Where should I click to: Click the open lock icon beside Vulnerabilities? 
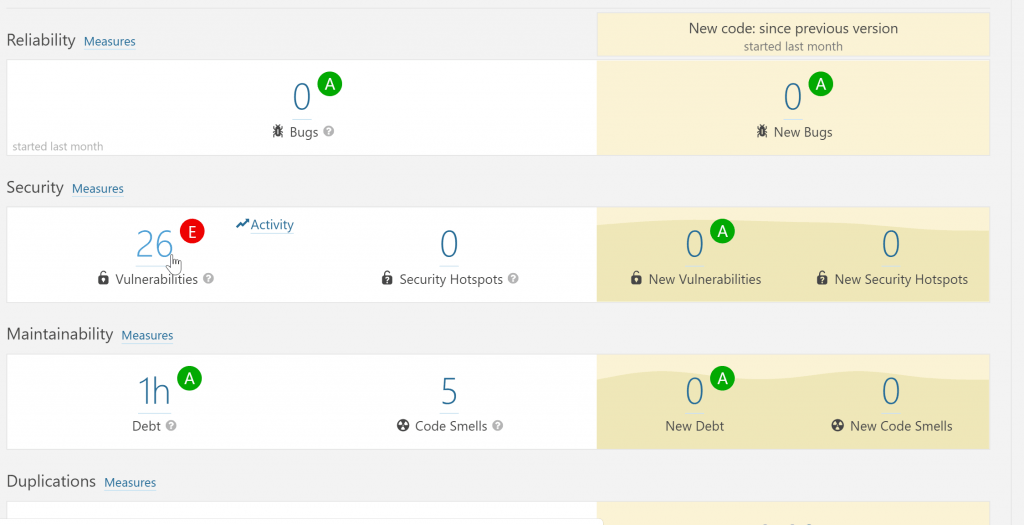click(x=103, y=278)
